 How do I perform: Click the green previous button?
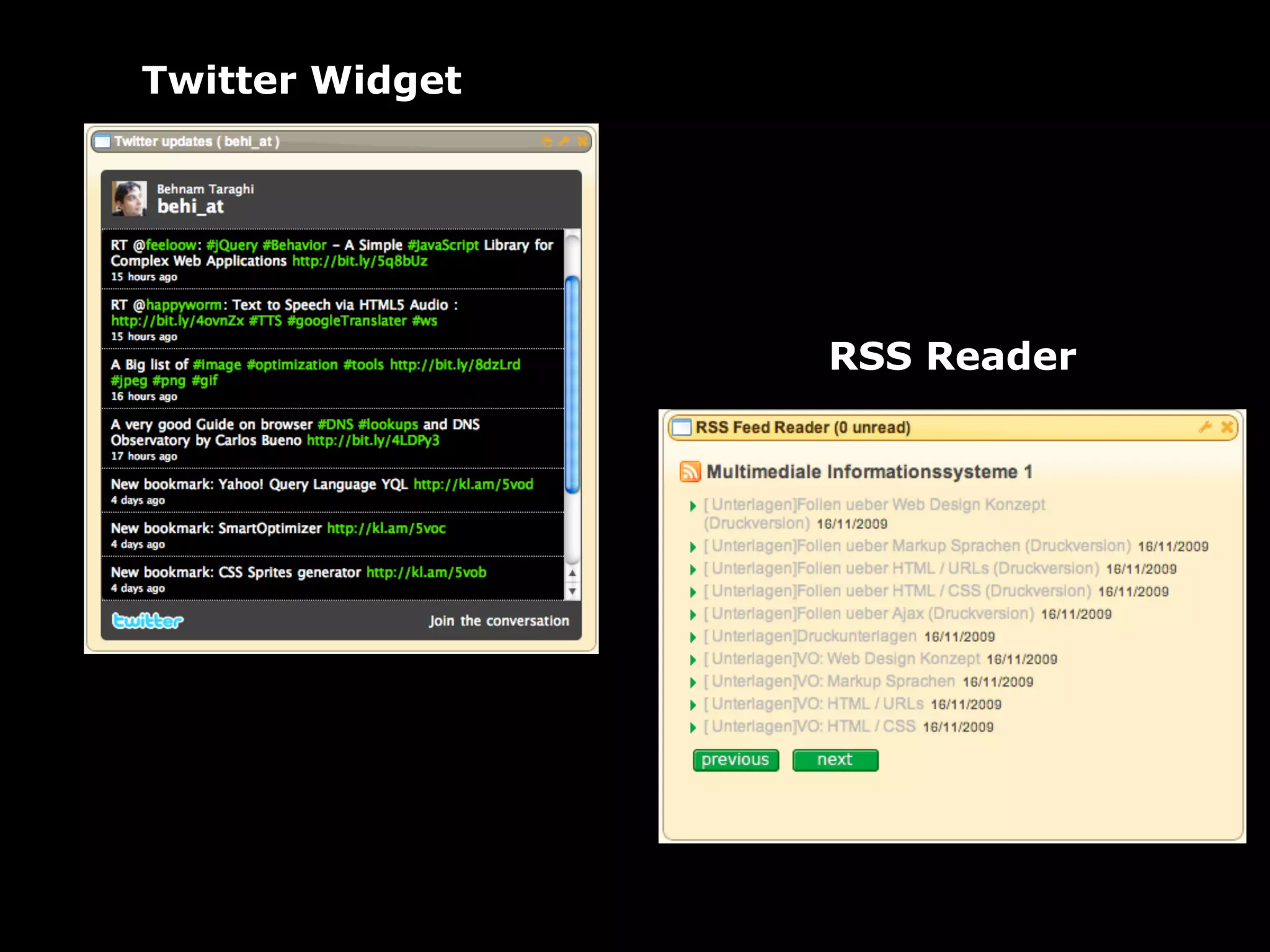[735, 760]
